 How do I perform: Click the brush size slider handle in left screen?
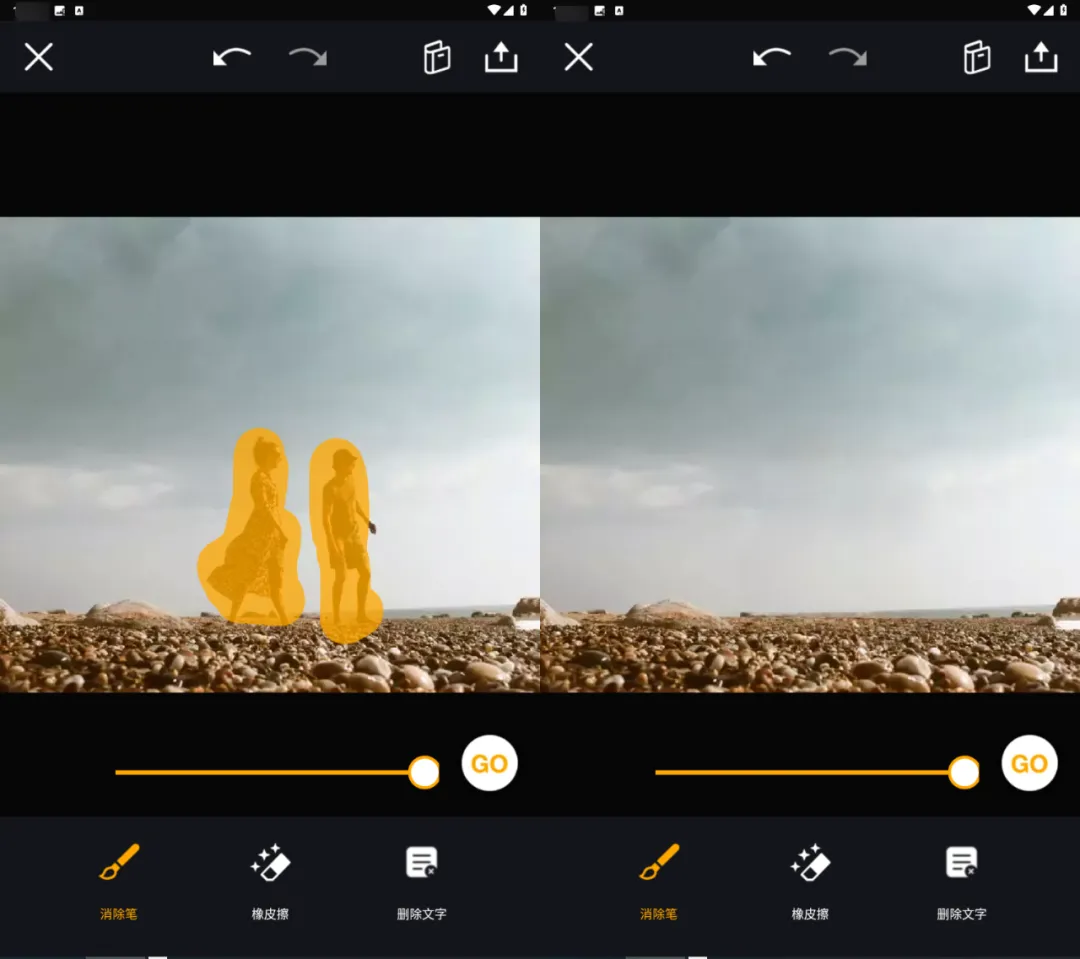(x=424, y=772)
